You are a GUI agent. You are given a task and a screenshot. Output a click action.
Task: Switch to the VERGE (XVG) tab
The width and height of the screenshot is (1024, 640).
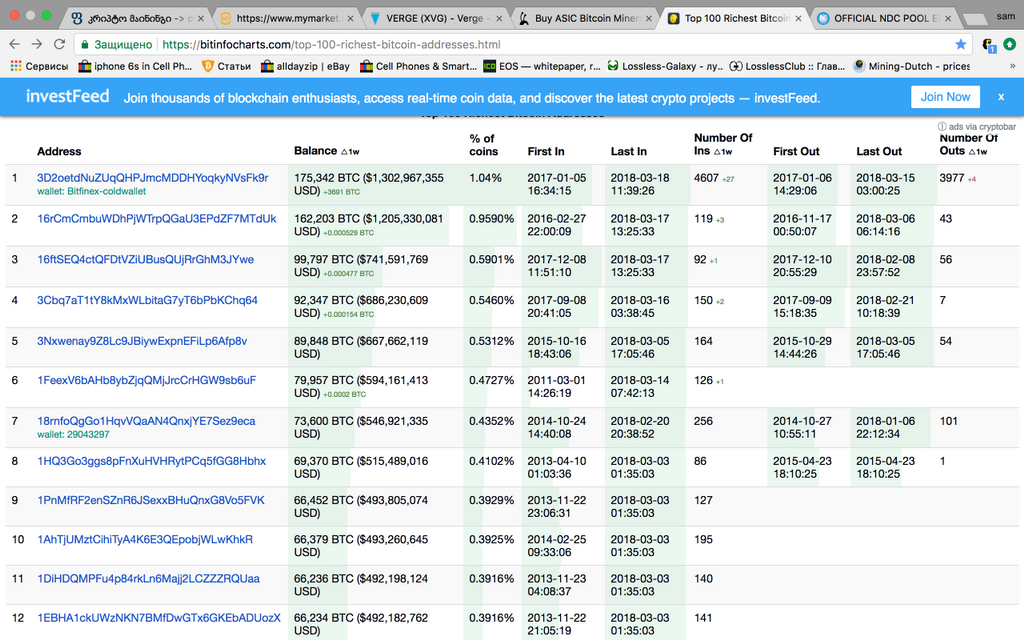point(431,18)
